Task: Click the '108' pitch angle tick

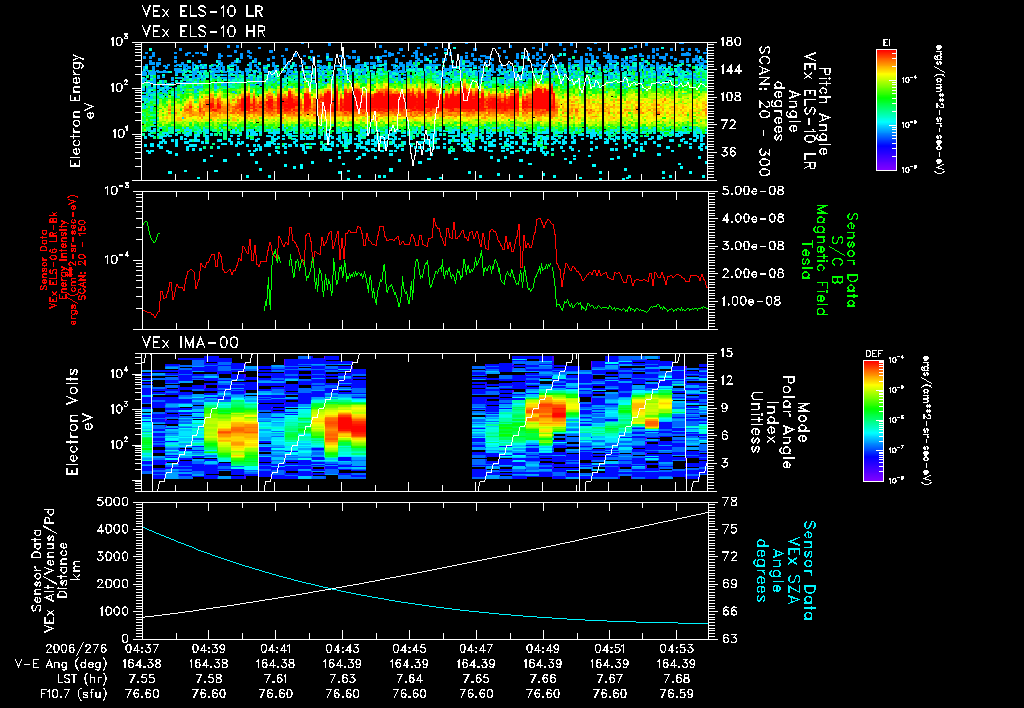Action: coord(730,97)
